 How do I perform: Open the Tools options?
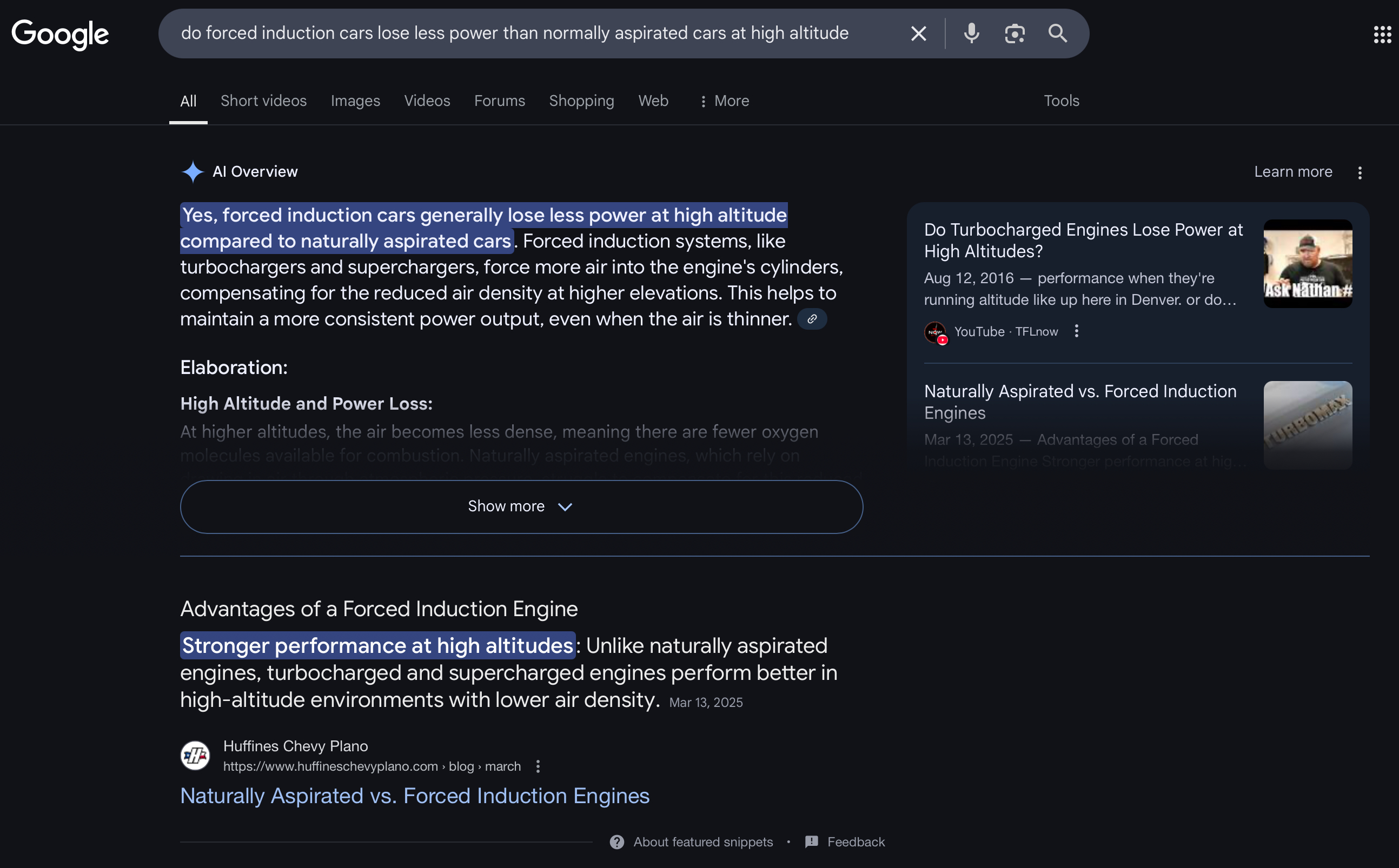click(x=1062, y=101)
